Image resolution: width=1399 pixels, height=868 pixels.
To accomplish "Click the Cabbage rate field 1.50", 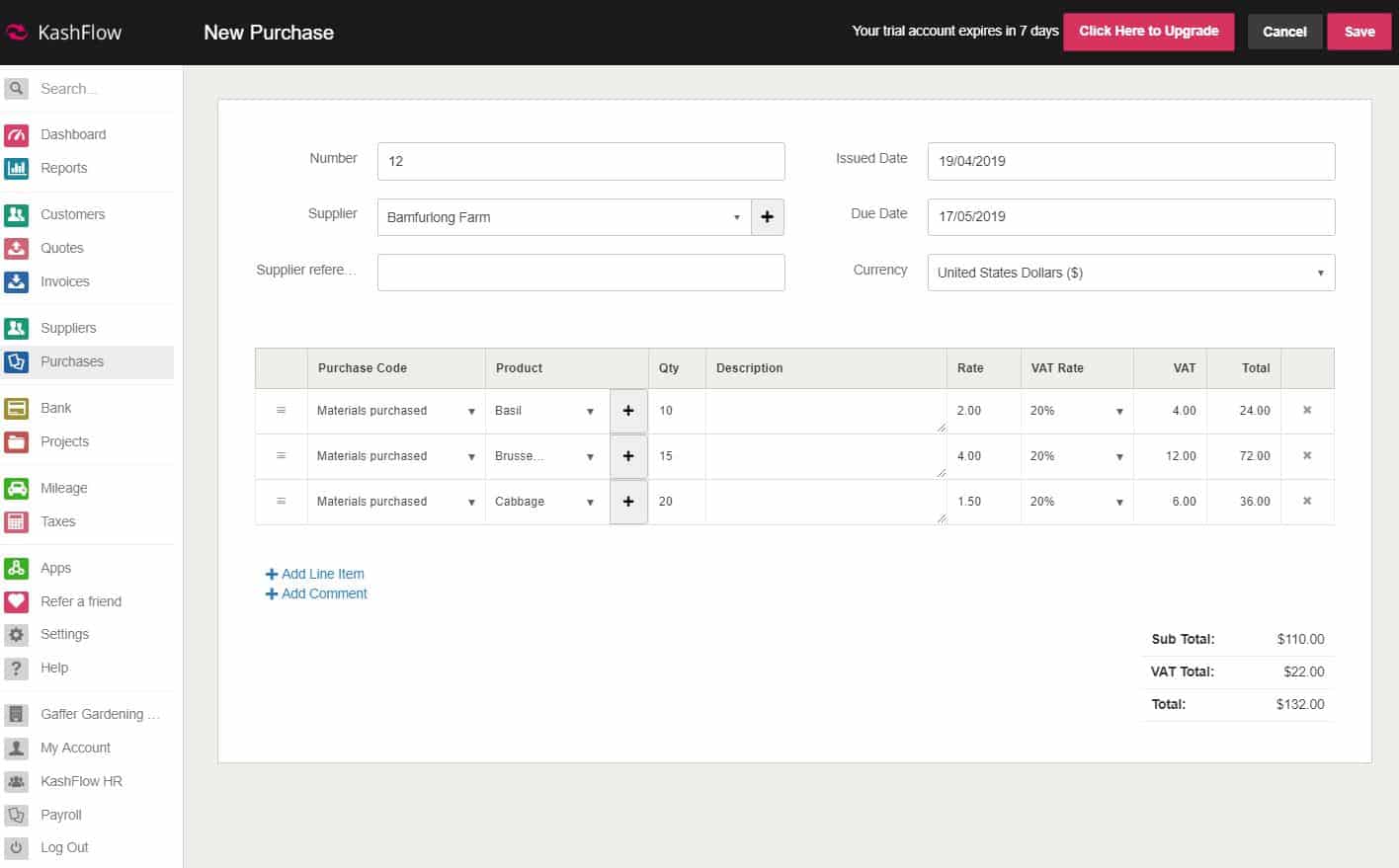I will pyautogui.click(x=983, y=502).
